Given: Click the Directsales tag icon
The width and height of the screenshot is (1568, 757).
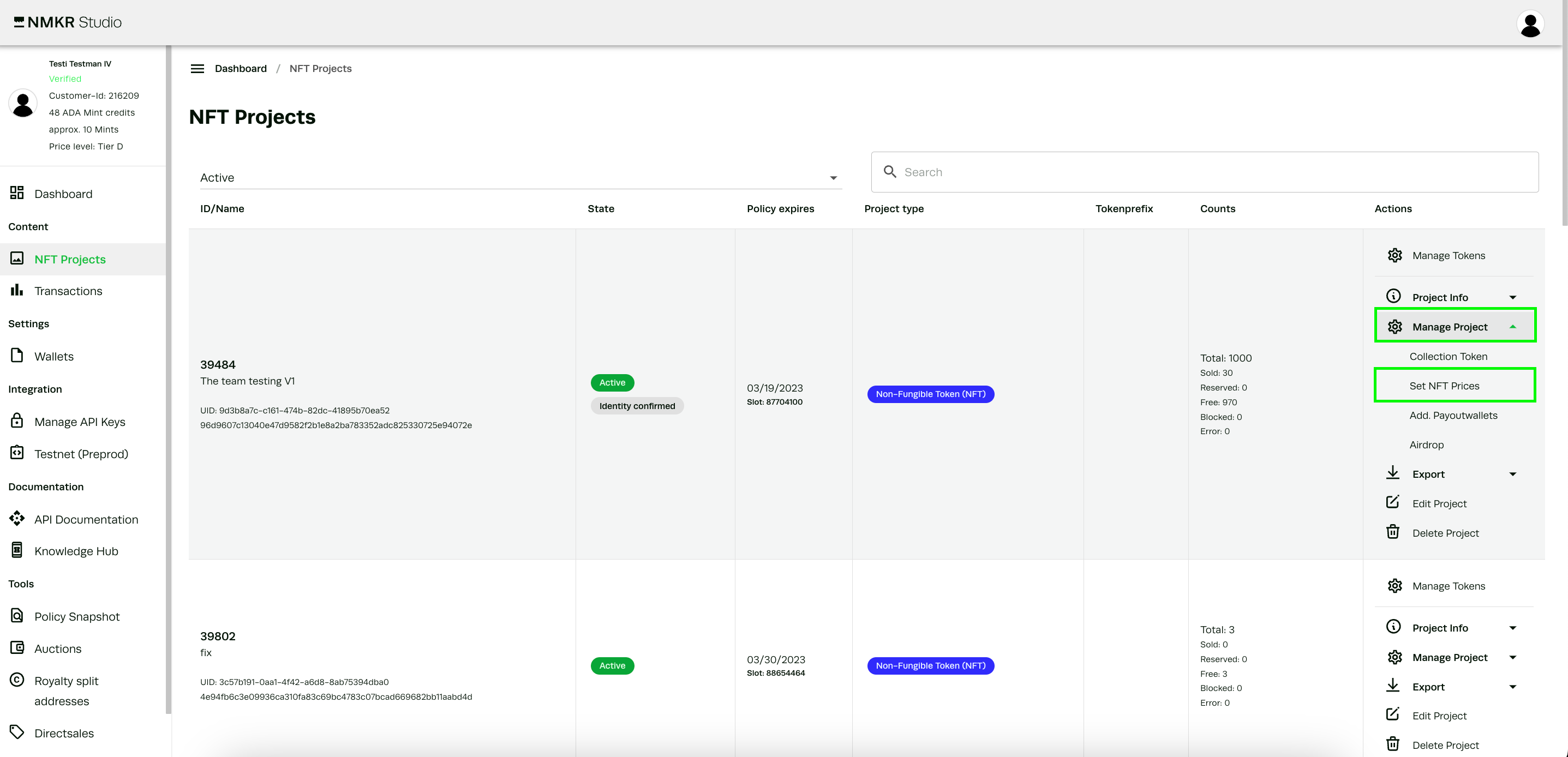Looking at the screenshot, I should (x=17, y=732).
